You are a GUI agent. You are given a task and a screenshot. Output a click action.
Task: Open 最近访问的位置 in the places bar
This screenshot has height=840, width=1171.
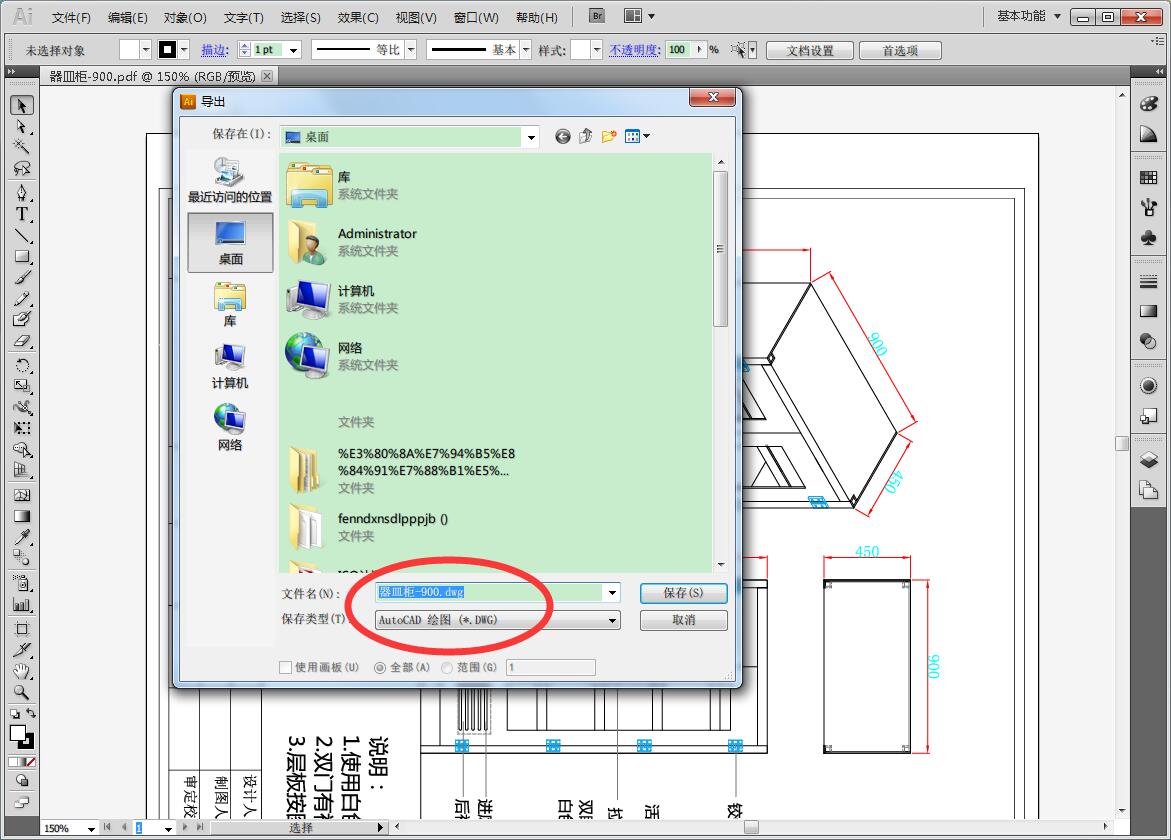tap(230, 180)
